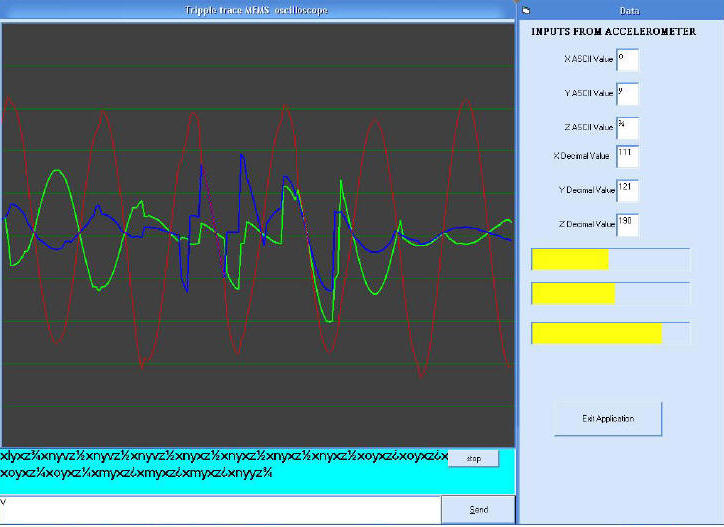Click the Data window title bar icon
The height and width of the screenshot is (527, 724).
pyautogui.click(x=527, y=10)
